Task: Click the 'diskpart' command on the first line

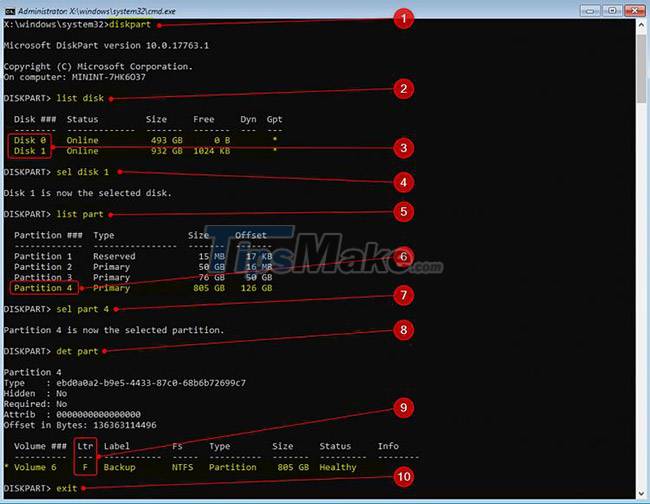Action: (130, 24)
